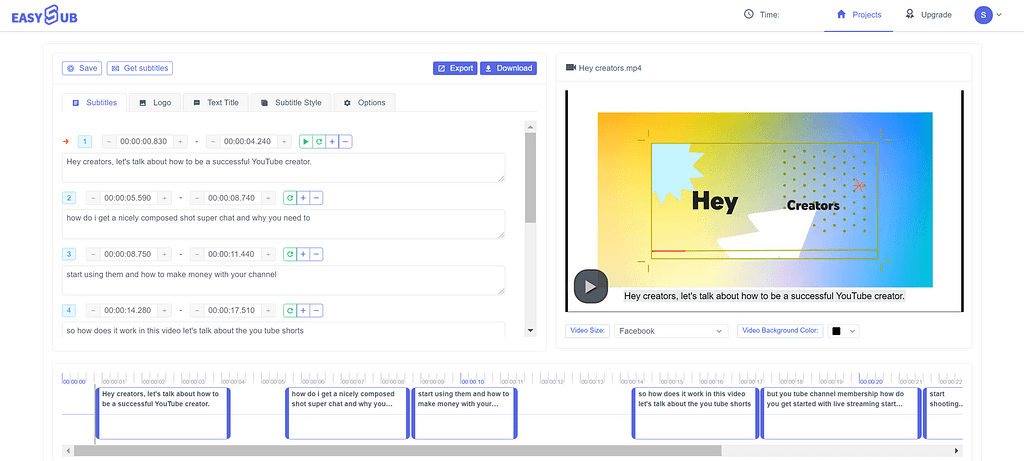Increase end time 00:00:08.740 of subtitle 2
1024x461 pixels.
[268, 198]
